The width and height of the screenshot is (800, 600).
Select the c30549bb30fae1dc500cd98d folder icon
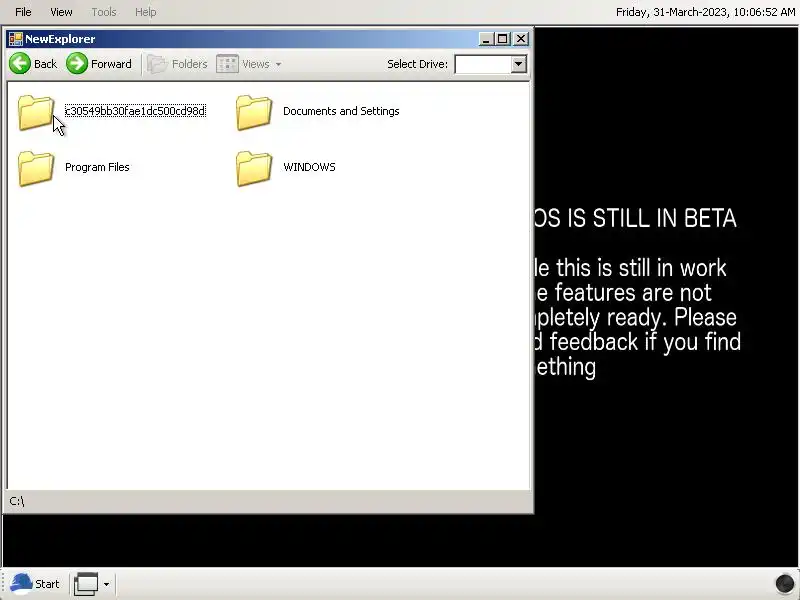(x=36, y=113)
